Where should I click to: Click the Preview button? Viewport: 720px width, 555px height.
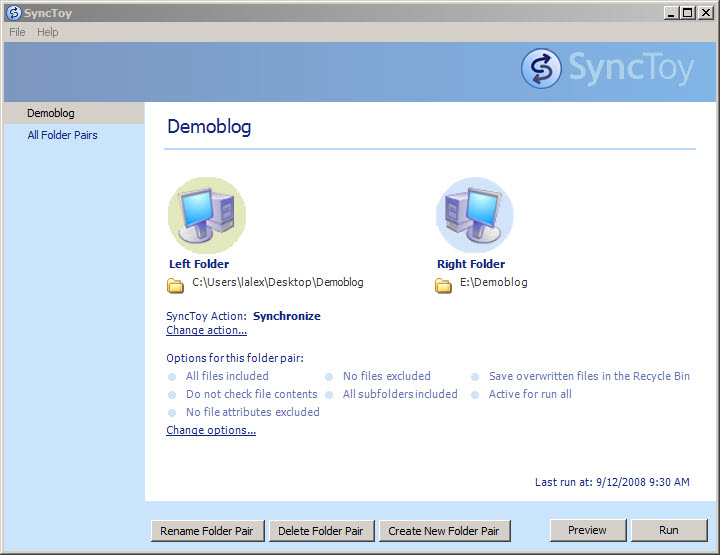pyautogui.click(x=588, y=530)
